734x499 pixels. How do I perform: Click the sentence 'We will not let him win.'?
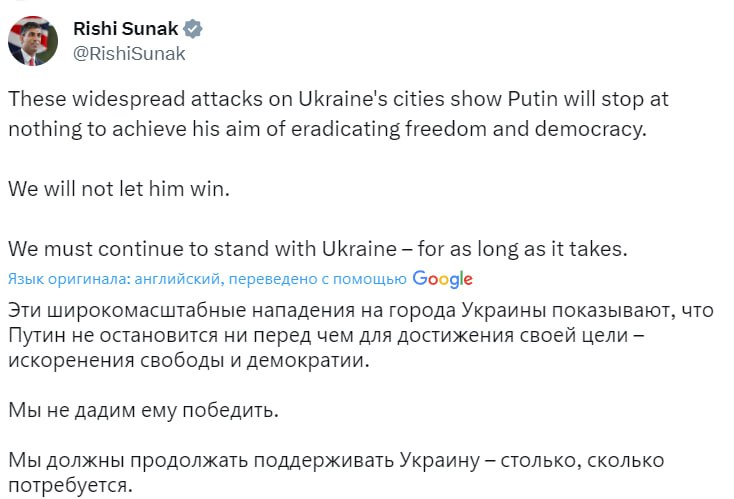point(118,189)
